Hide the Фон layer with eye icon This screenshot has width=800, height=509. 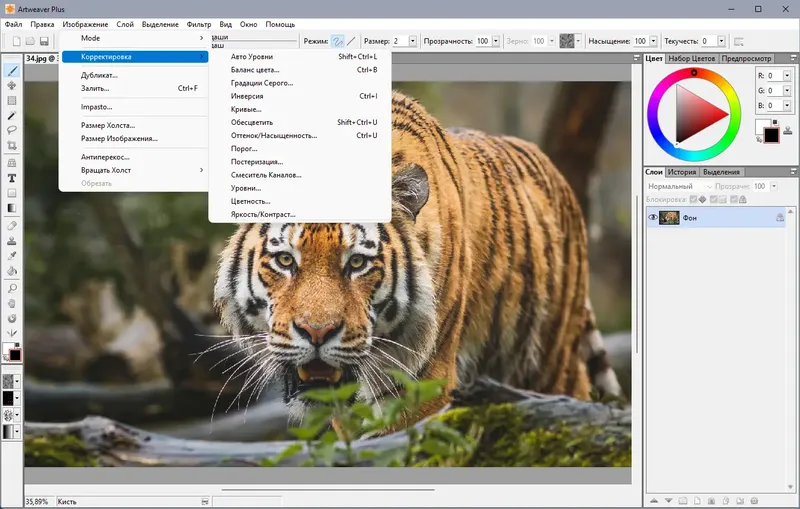pos(653,217)
